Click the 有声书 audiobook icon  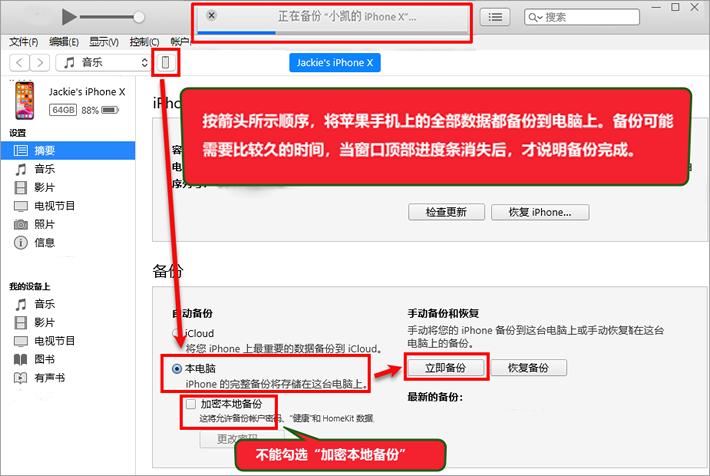(x=20, y=378)
